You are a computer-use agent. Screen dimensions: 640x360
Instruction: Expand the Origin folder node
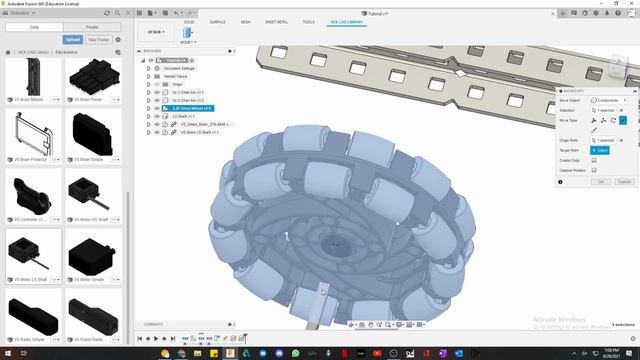click(149, 84)
